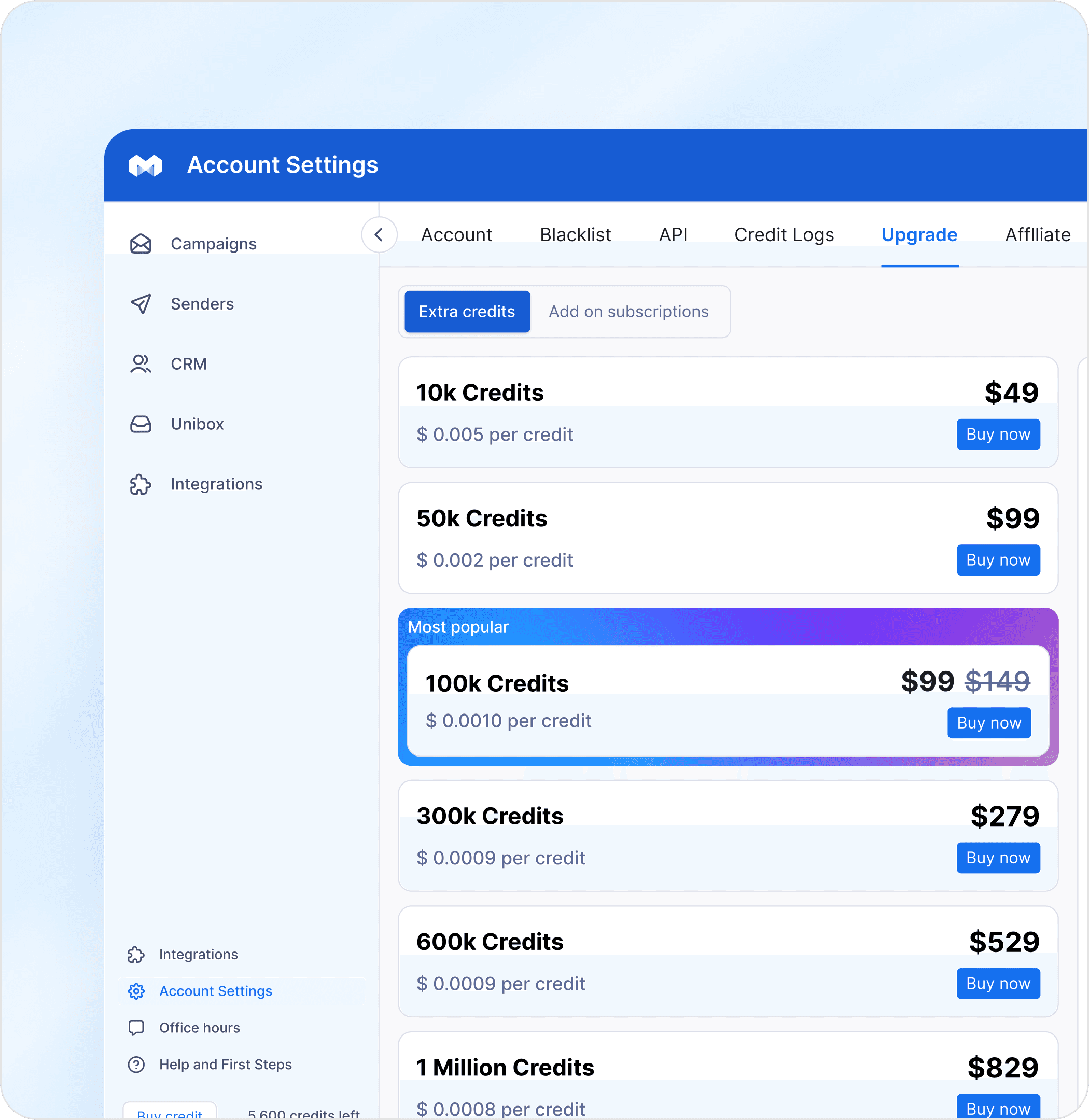The height and width of the screenshot is (1120, 1089).
Task: Switch to Add on subscriptions
Action: point(629,312)
